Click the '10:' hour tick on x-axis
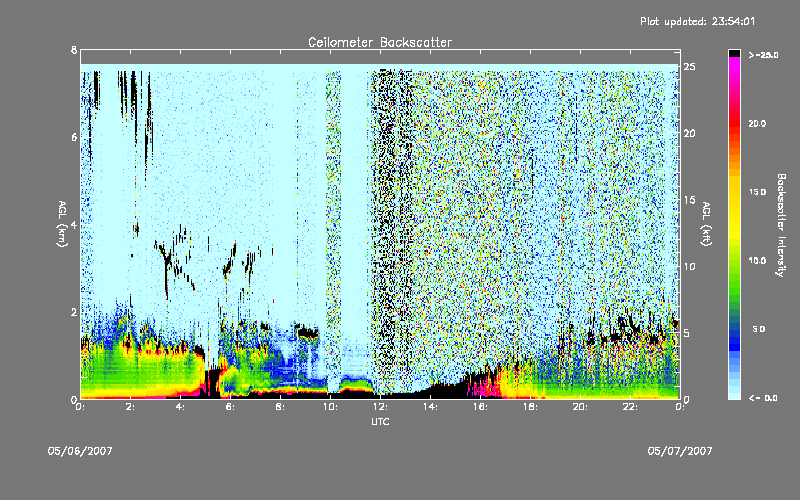This screenshot has height=500, width=800. 331,407
